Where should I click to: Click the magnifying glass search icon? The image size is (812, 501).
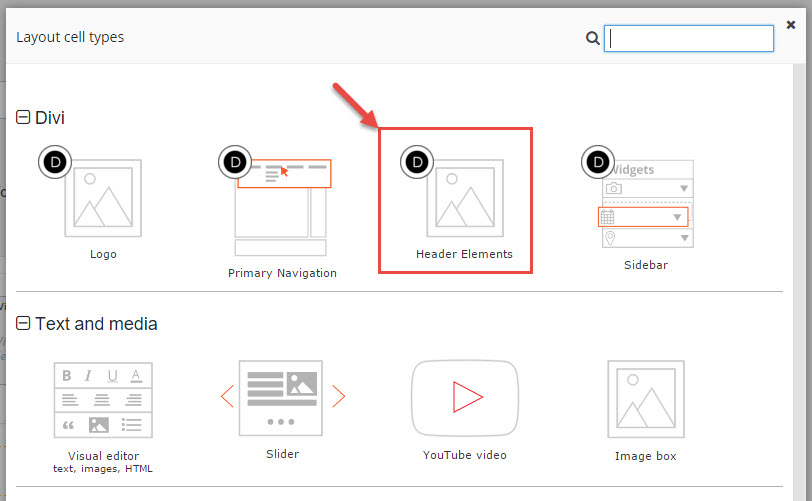[x=592, y=38]
